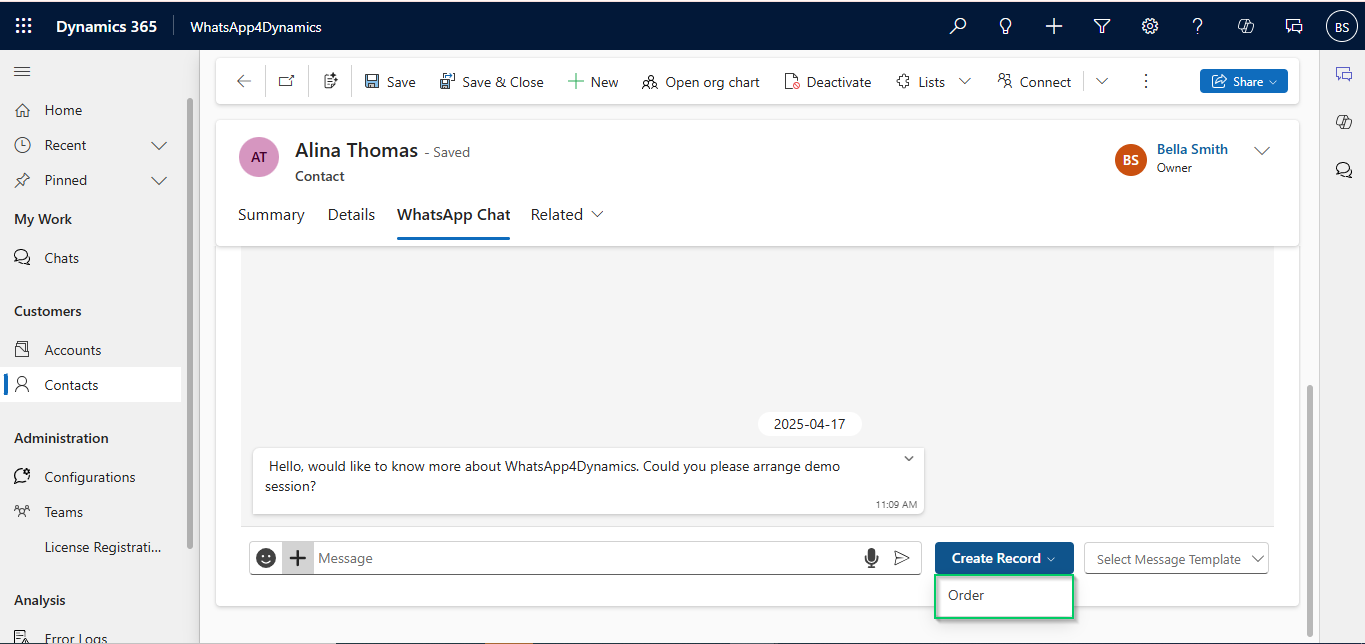Click Save & Close
The height and width of the screenshot is (644, 1365).
pyautogui.click(x=491, y=82)
